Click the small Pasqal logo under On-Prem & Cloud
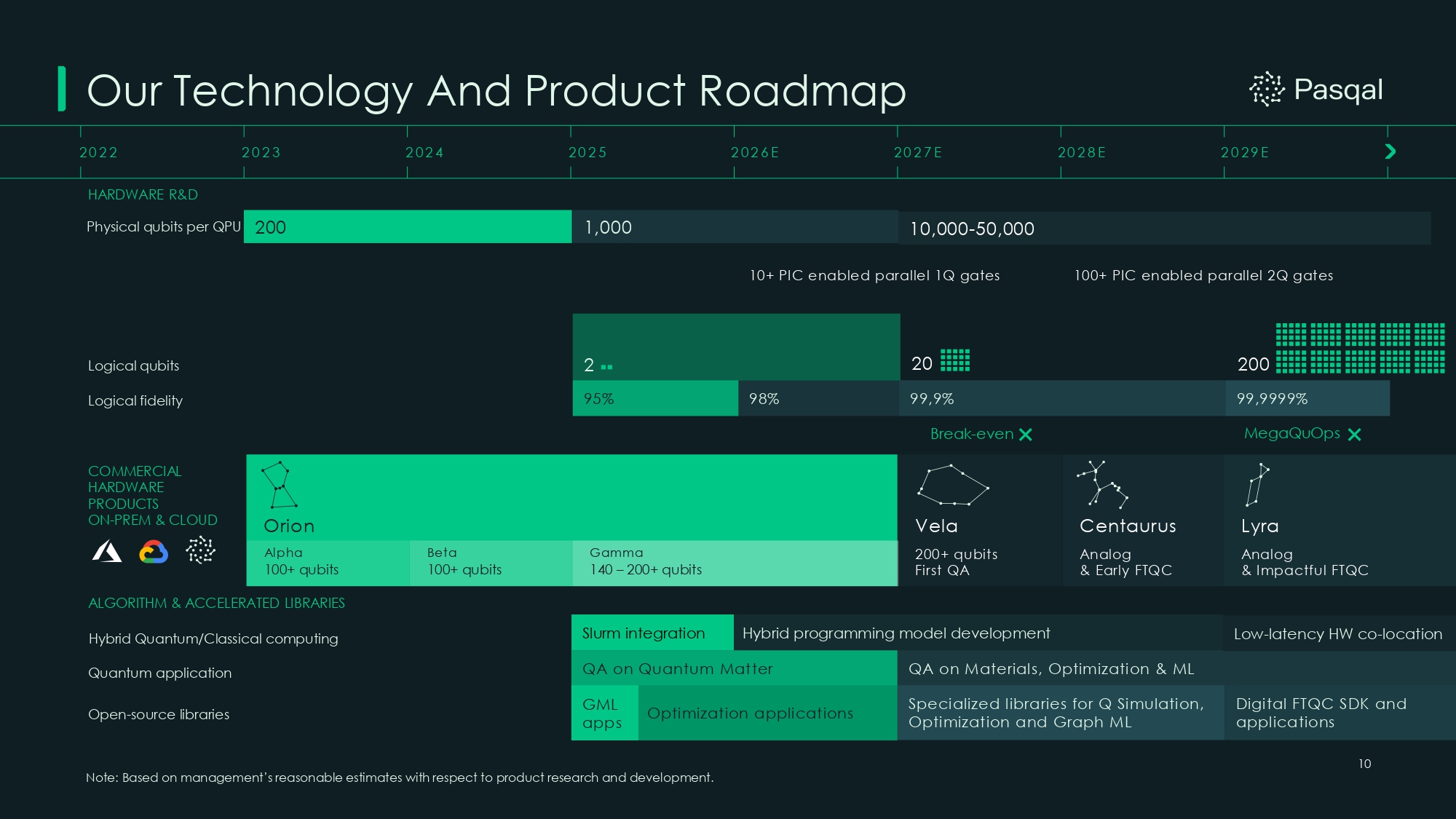 200,550
